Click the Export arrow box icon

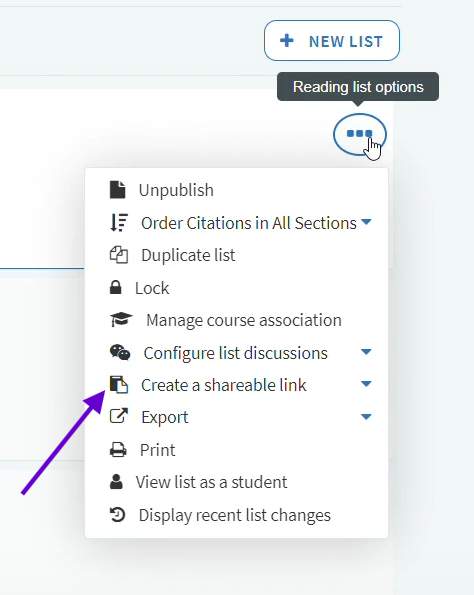119,416
